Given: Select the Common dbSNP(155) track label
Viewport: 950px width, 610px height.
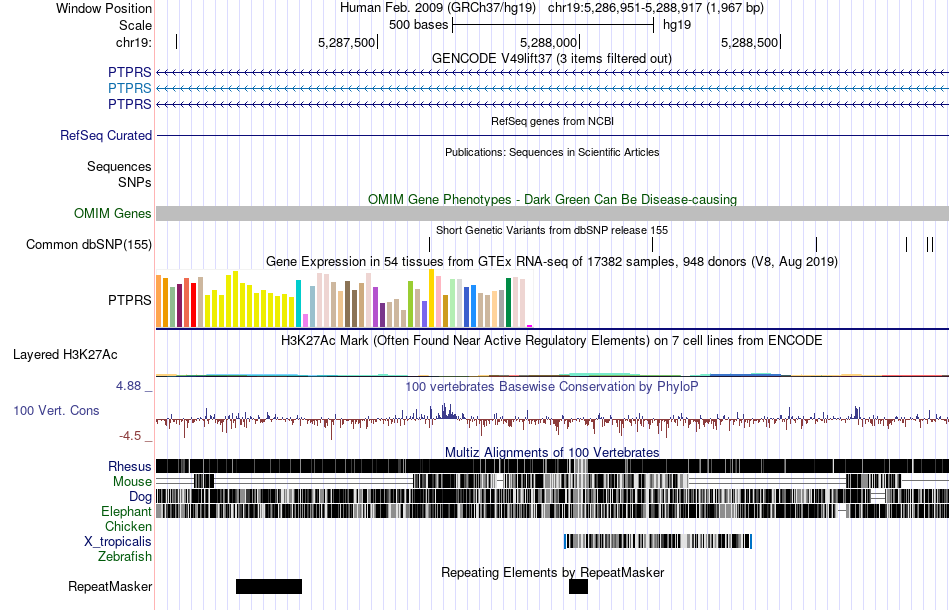Looking at the screenshot, I should point(89,245).
